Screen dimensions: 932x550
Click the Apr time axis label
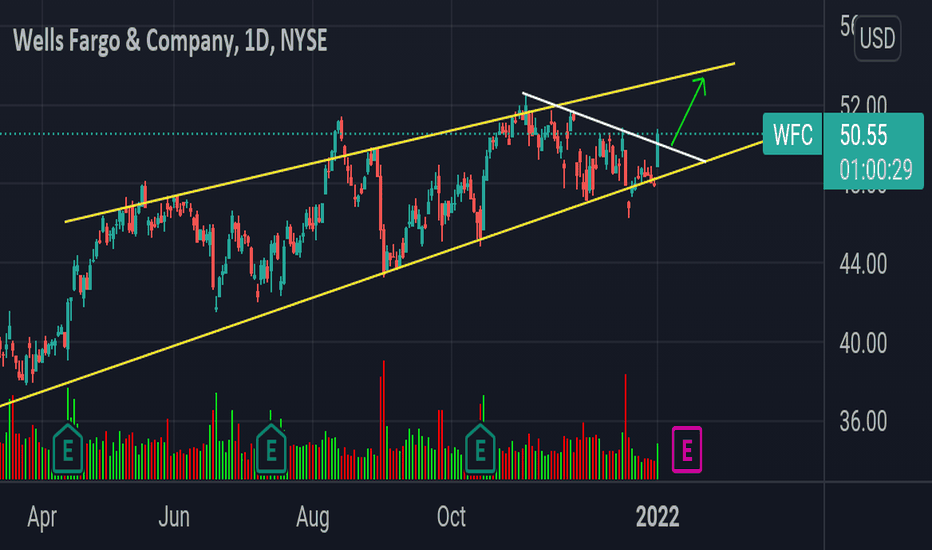tap(42, 517)
